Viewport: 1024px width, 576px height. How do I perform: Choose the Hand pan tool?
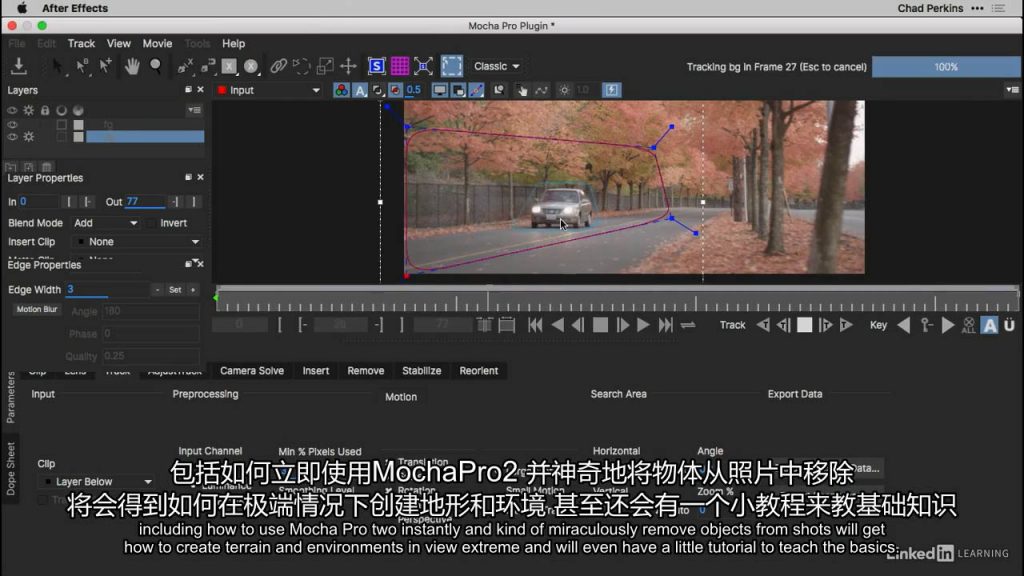point(132,66)
